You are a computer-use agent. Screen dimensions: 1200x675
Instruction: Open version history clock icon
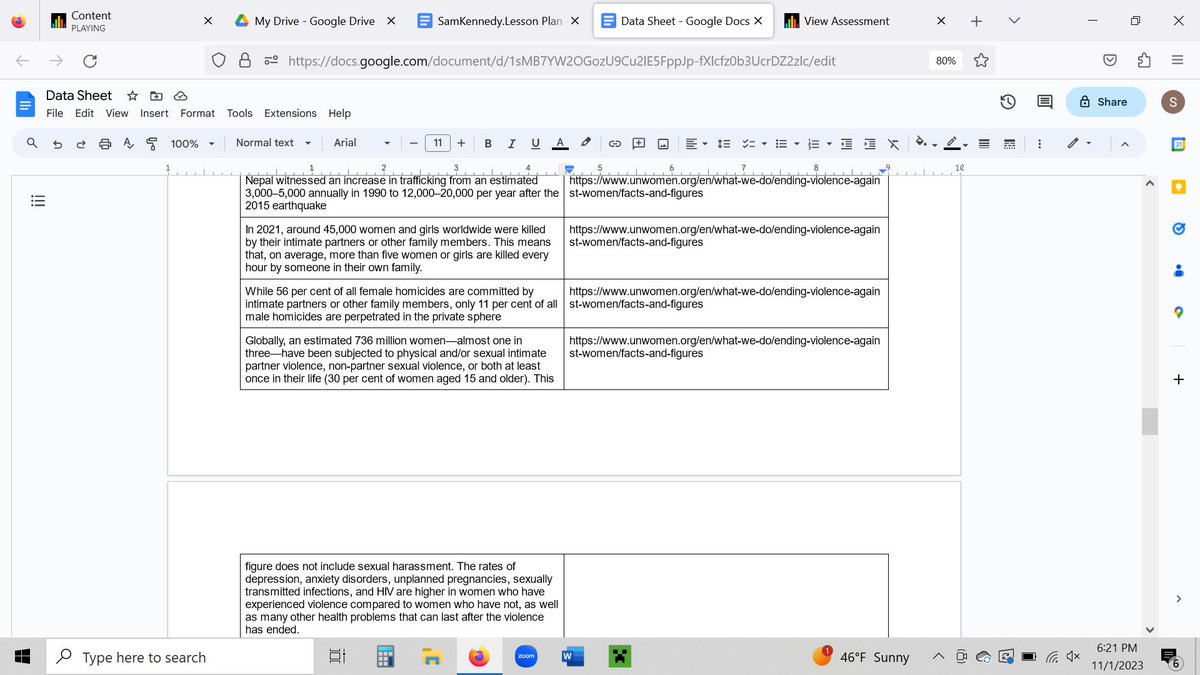point(1008,101)
